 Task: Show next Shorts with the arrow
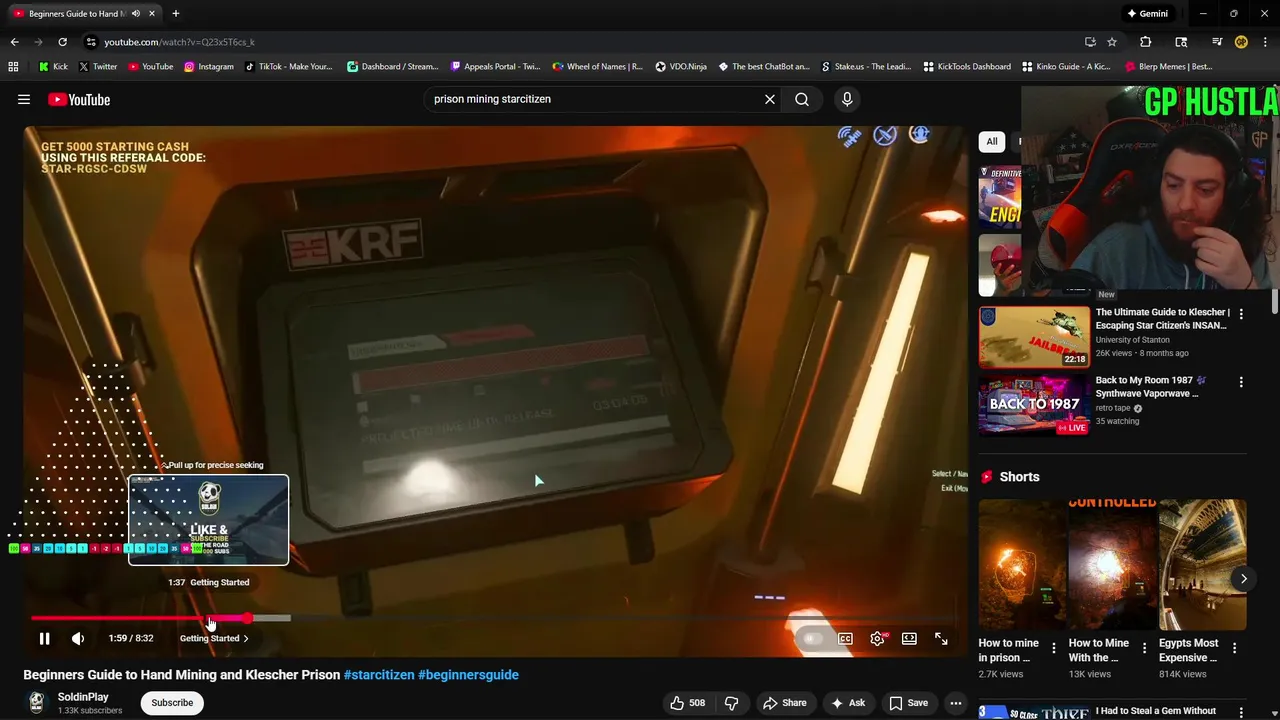click(1243, 579)
